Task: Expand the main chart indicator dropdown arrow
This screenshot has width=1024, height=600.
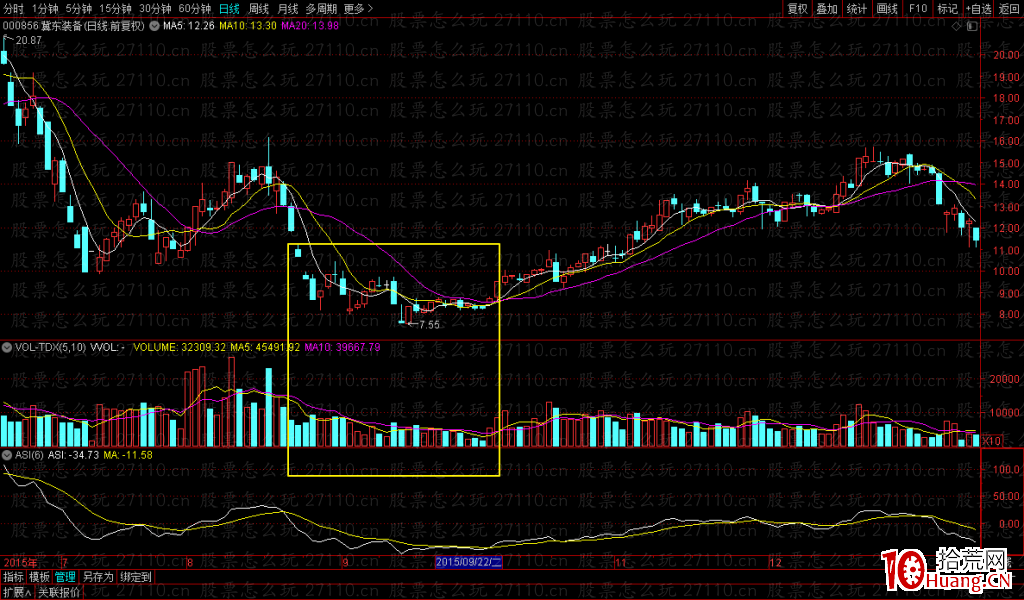Action: (x=154, y=26)
